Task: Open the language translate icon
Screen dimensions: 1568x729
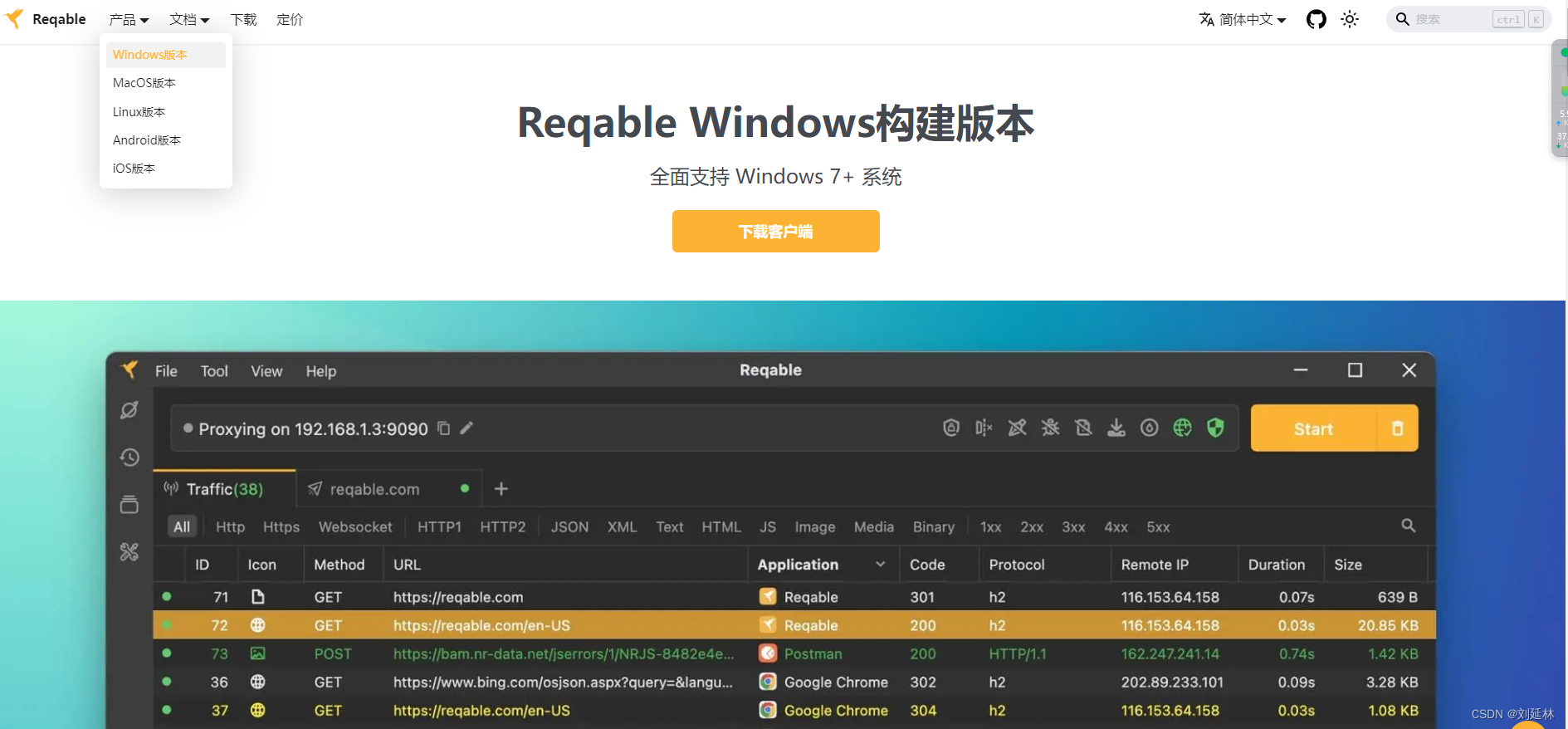Action: click(1207, 19)
